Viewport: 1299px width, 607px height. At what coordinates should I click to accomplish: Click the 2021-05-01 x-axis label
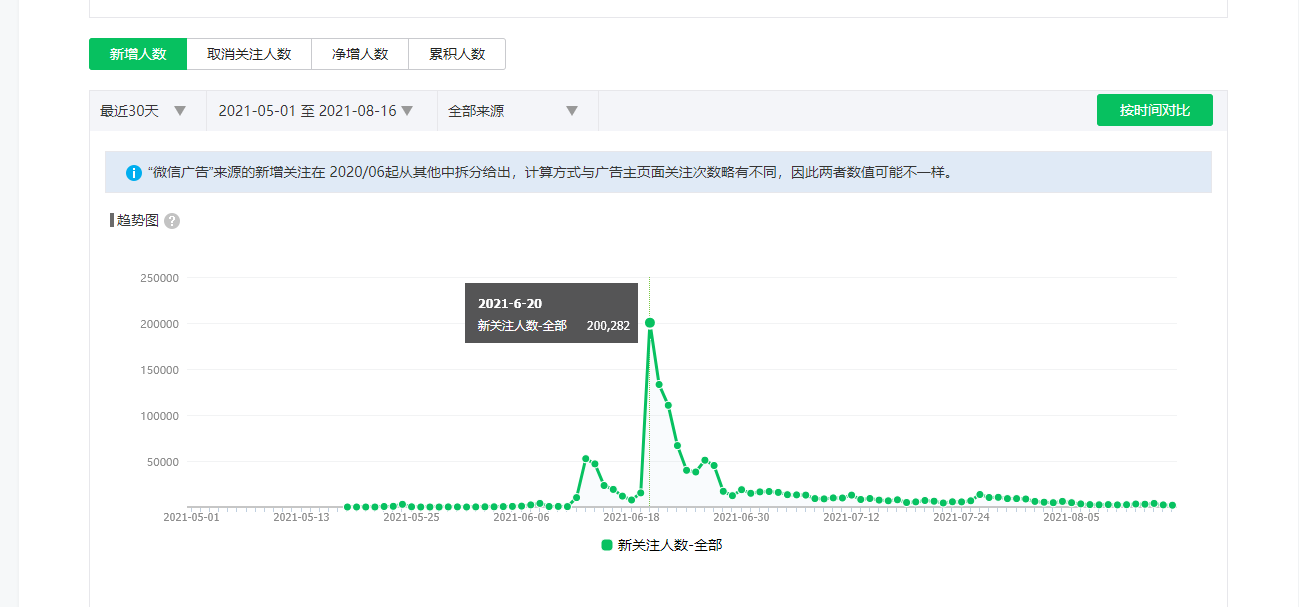pos(191,518)
